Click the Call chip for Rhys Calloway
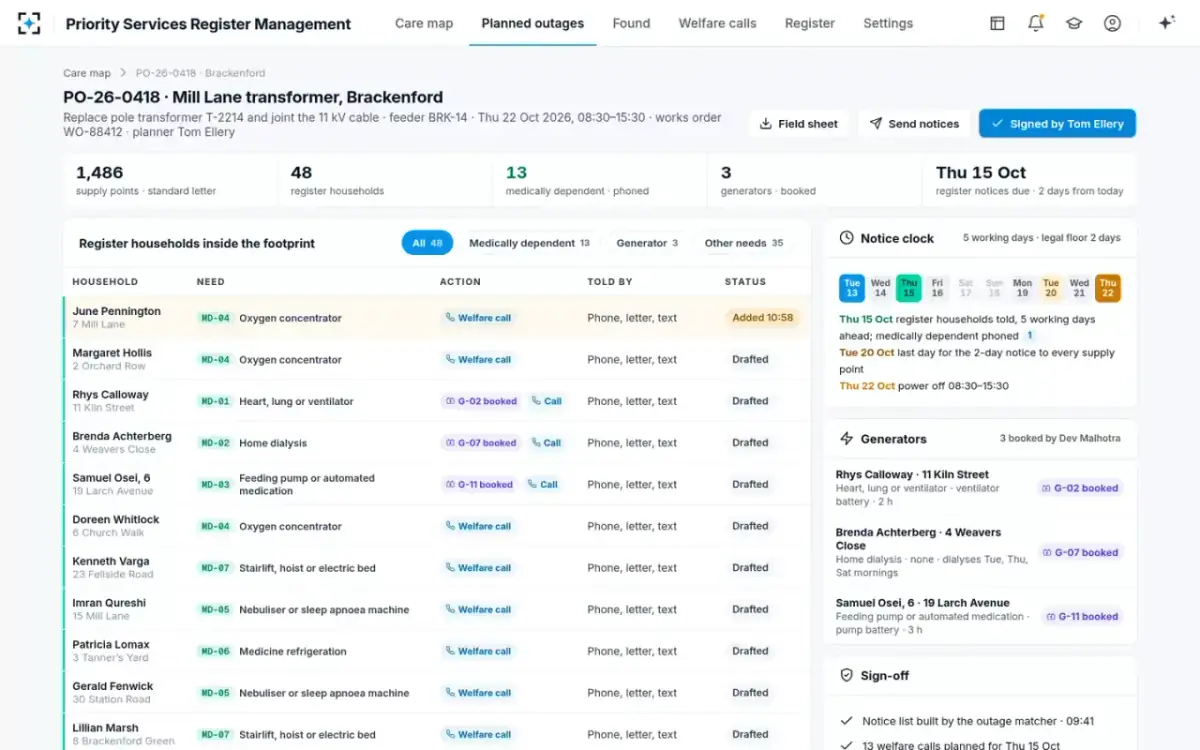This screenshot has height=750, width=1200. [546, 401]
